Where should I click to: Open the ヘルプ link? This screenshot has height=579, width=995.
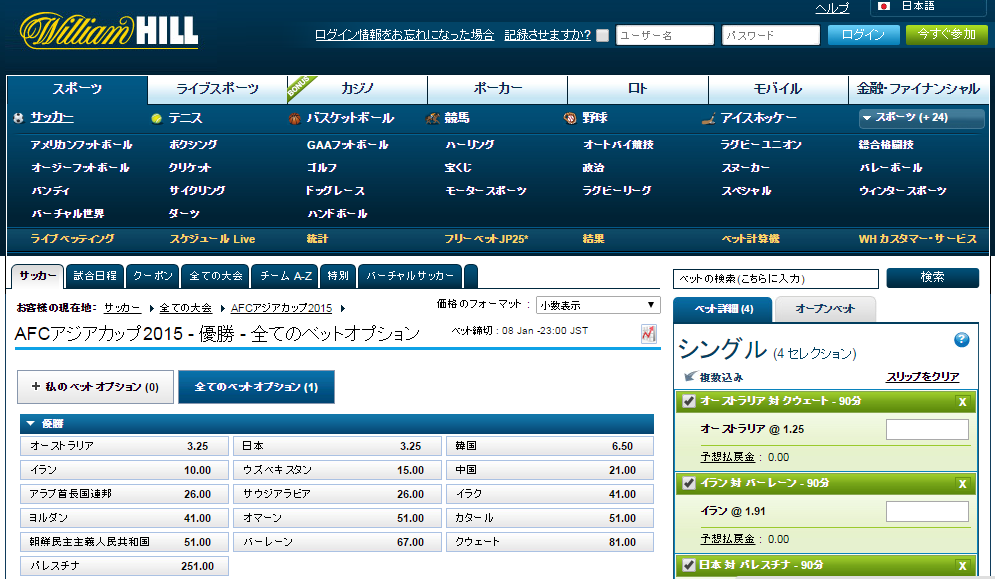pos(832,8)
